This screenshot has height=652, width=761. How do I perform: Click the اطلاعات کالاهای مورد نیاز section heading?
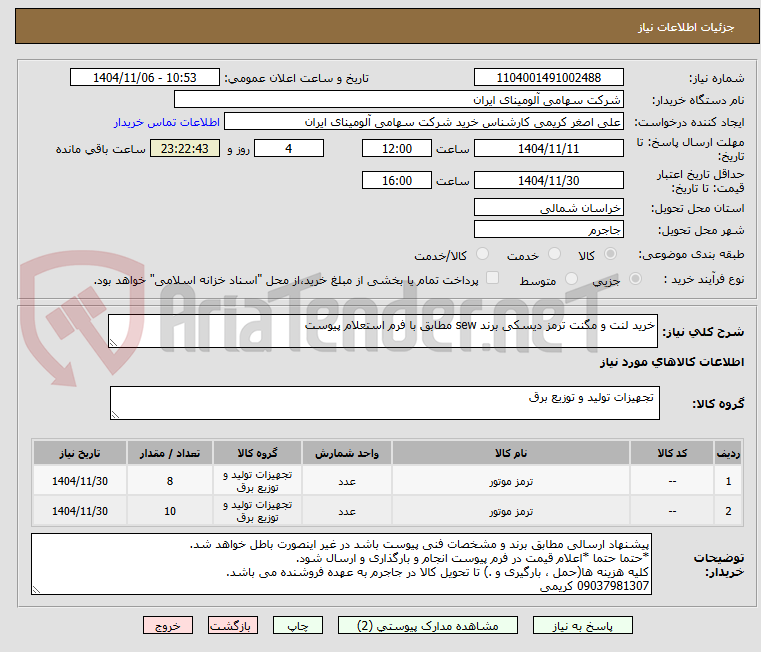672,362
